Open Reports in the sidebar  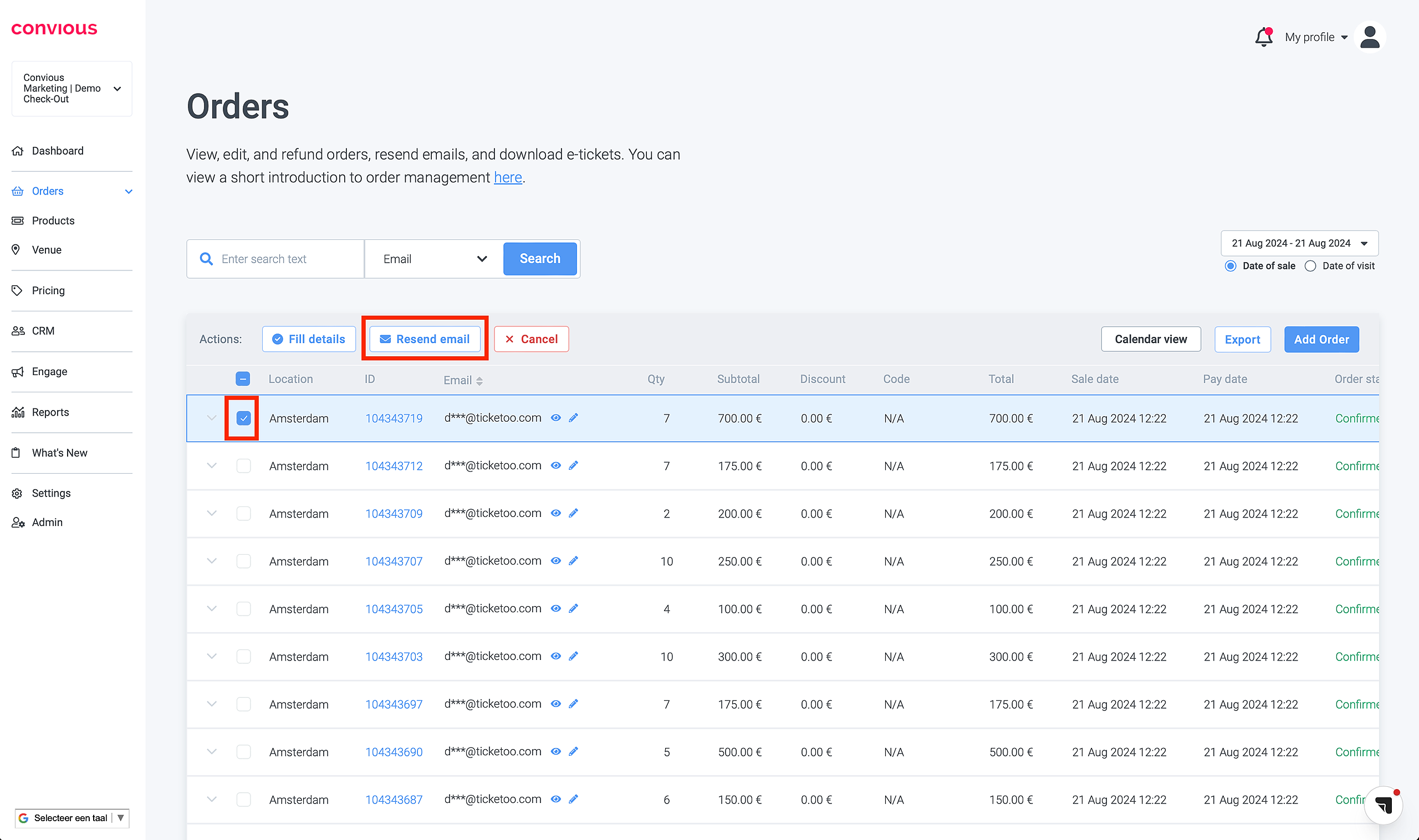(x=50, y=412)
